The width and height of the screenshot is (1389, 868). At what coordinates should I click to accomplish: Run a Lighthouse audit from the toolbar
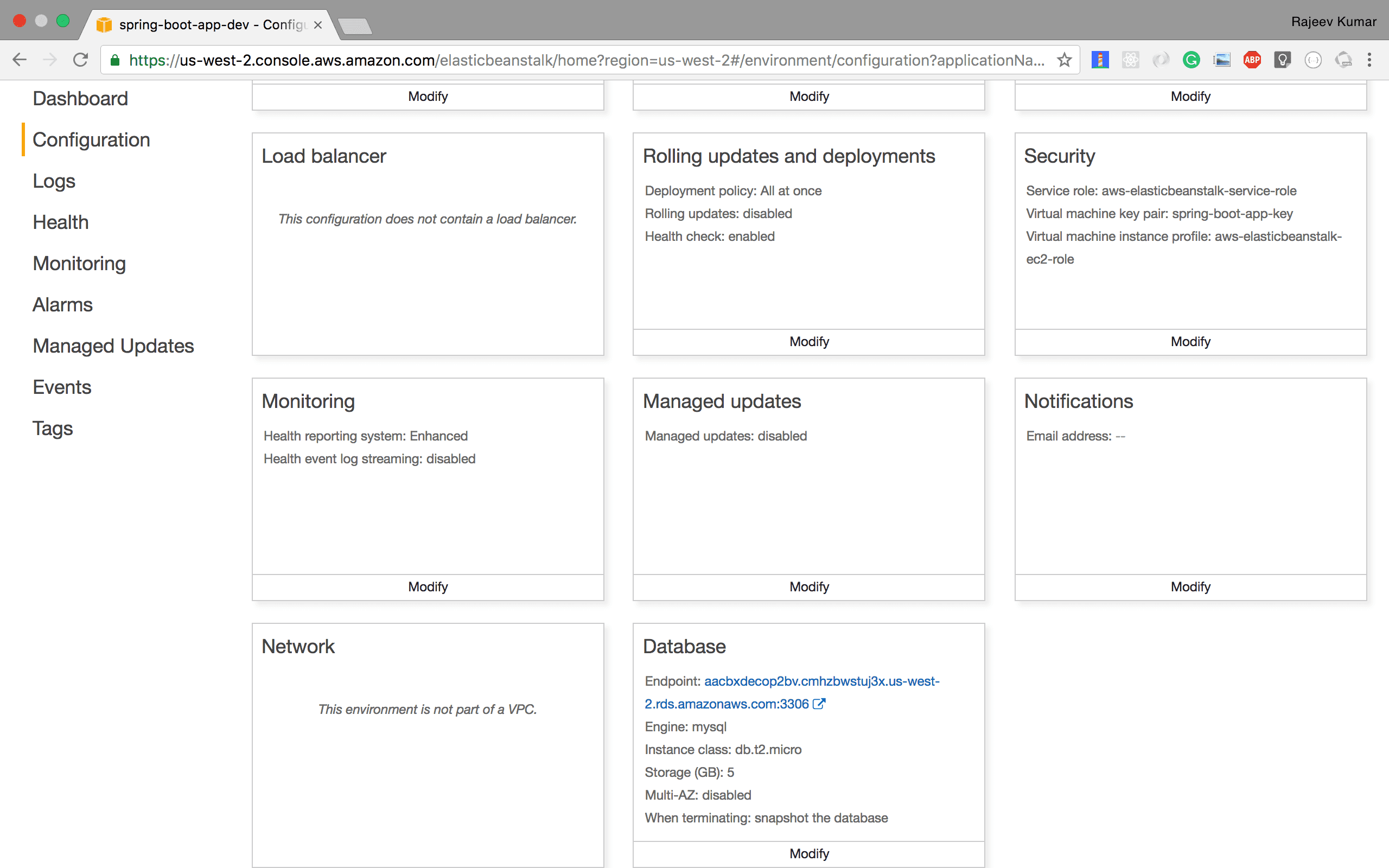coord(1100,59)
